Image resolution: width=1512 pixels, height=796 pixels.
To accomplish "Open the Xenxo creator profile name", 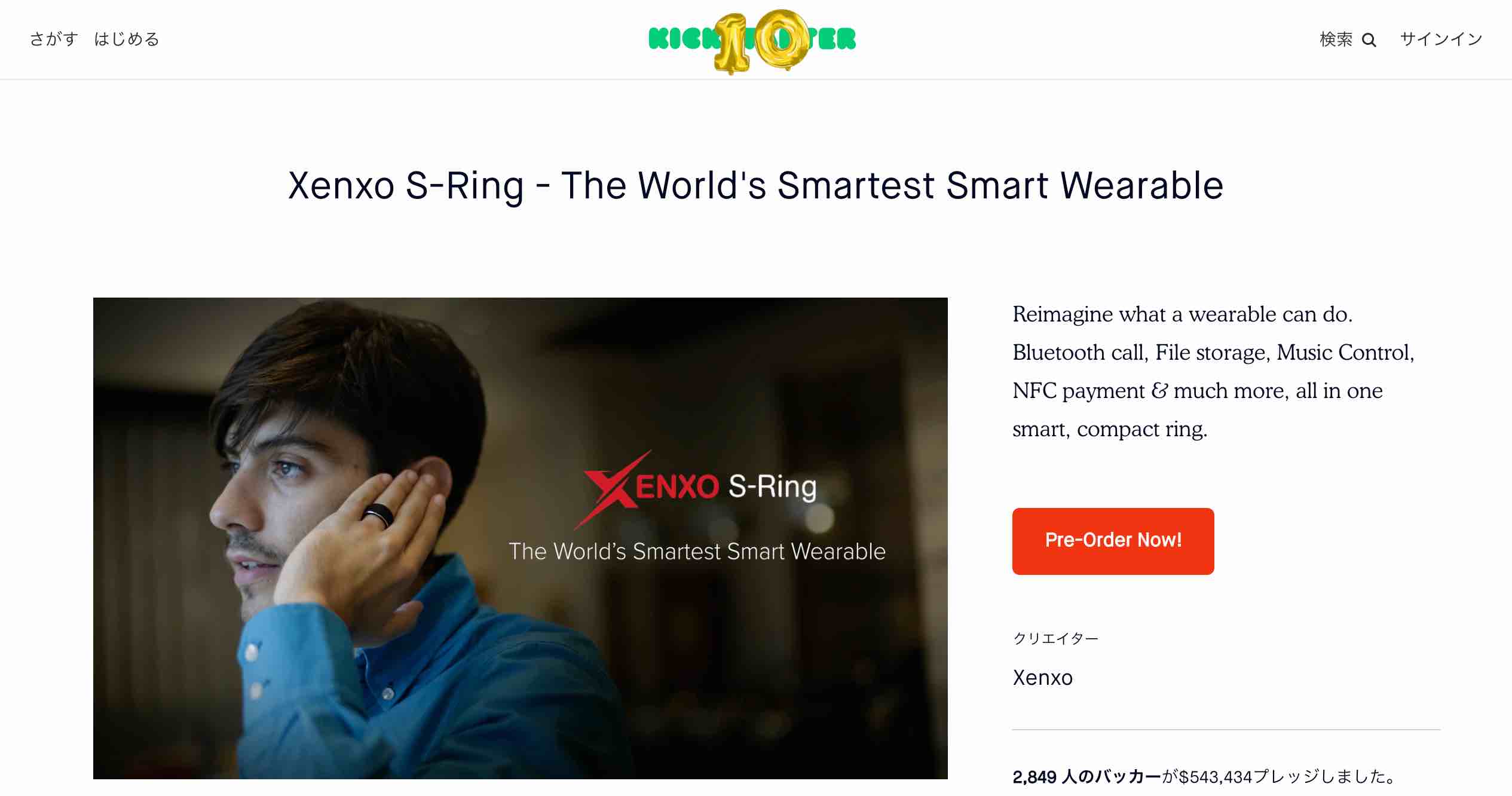I will click(1042, 677).
